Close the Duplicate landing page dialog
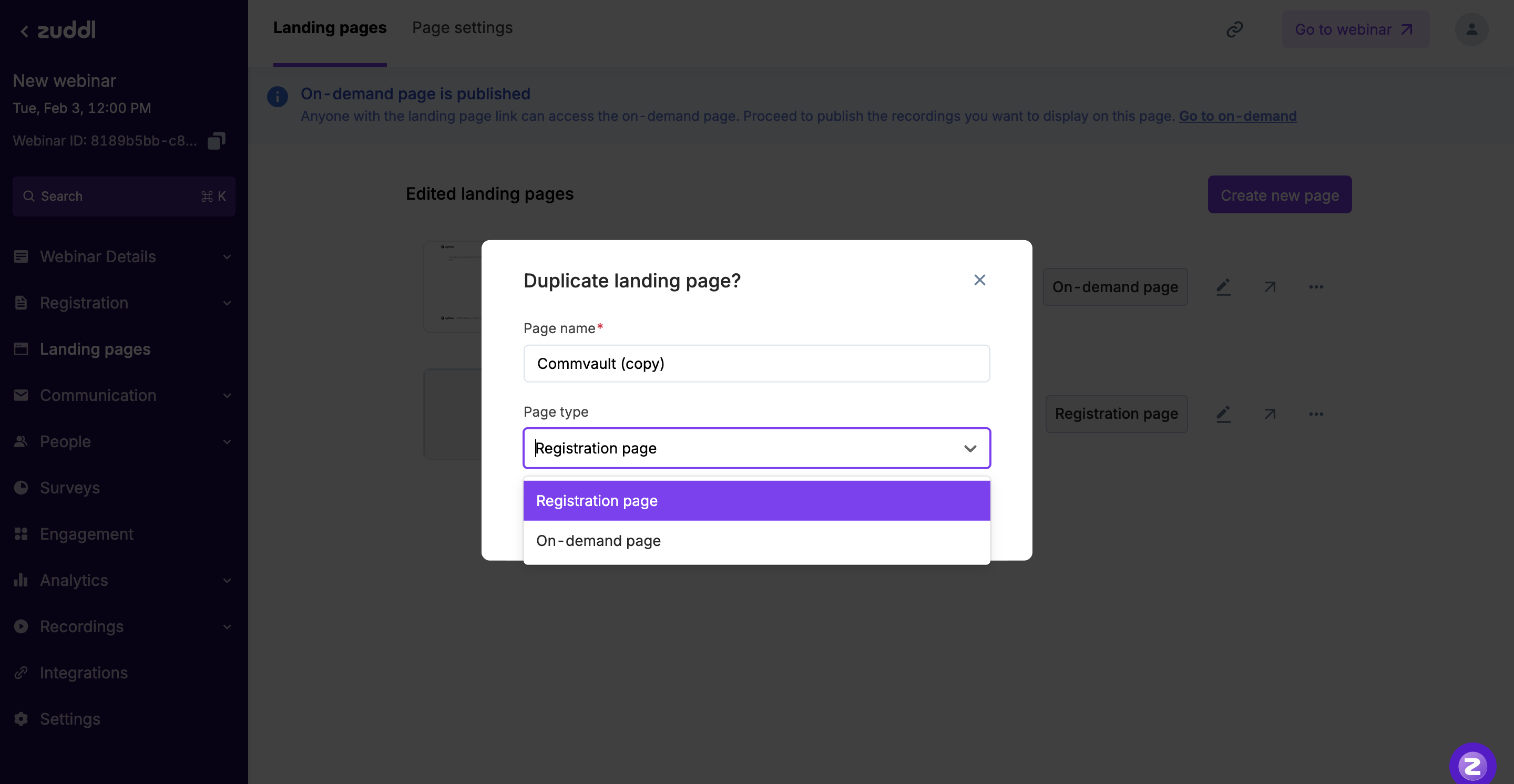The width and height of the screenshot is (1514, 784). point(979,280)
